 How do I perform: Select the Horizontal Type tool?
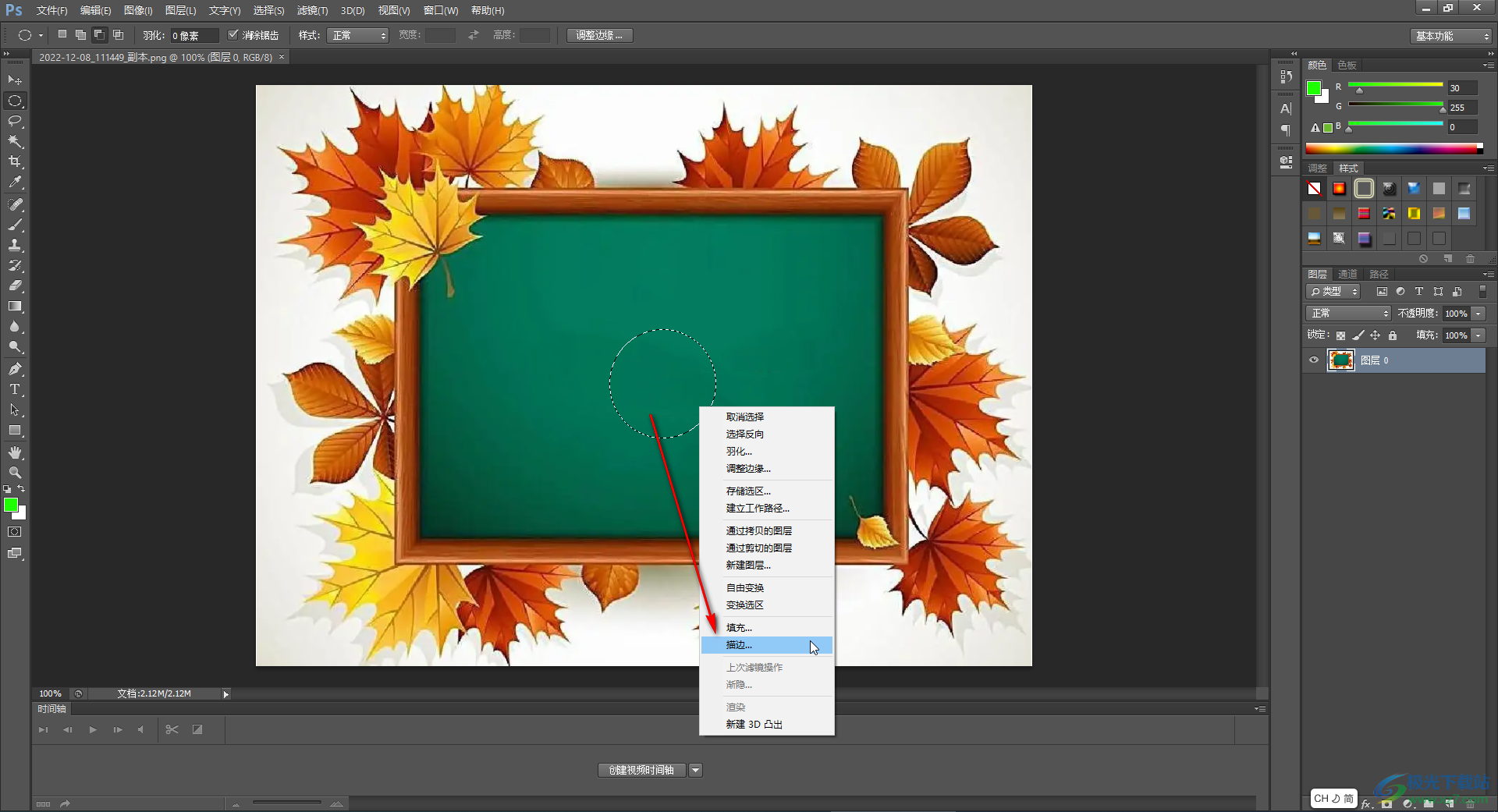[x=15, y=389]
